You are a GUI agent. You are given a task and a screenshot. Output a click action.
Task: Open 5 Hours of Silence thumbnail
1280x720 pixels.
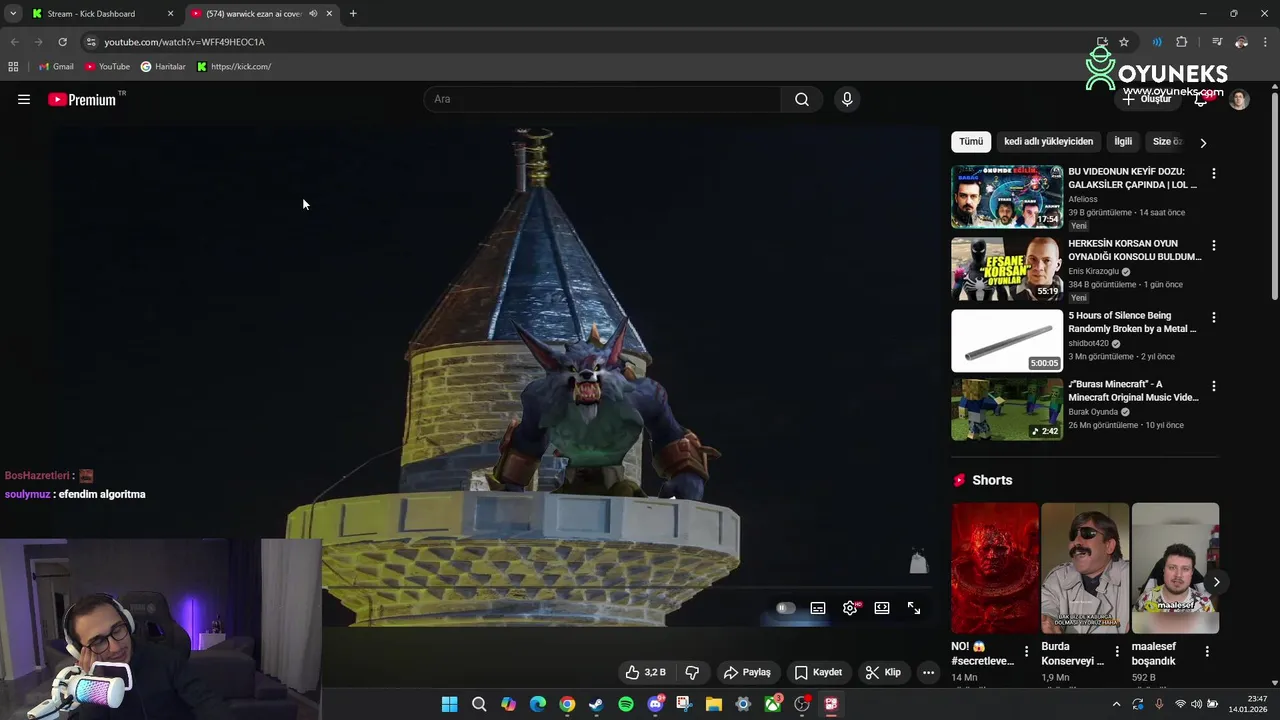pos(1007,341)
